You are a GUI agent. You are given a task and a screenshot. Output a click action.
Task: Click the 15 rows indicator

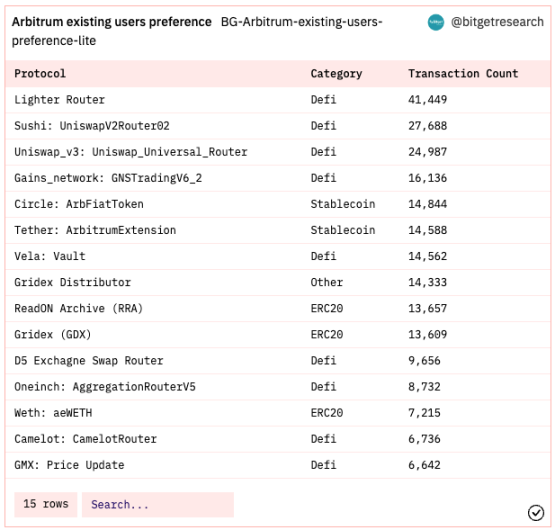[x=46, y=505]
